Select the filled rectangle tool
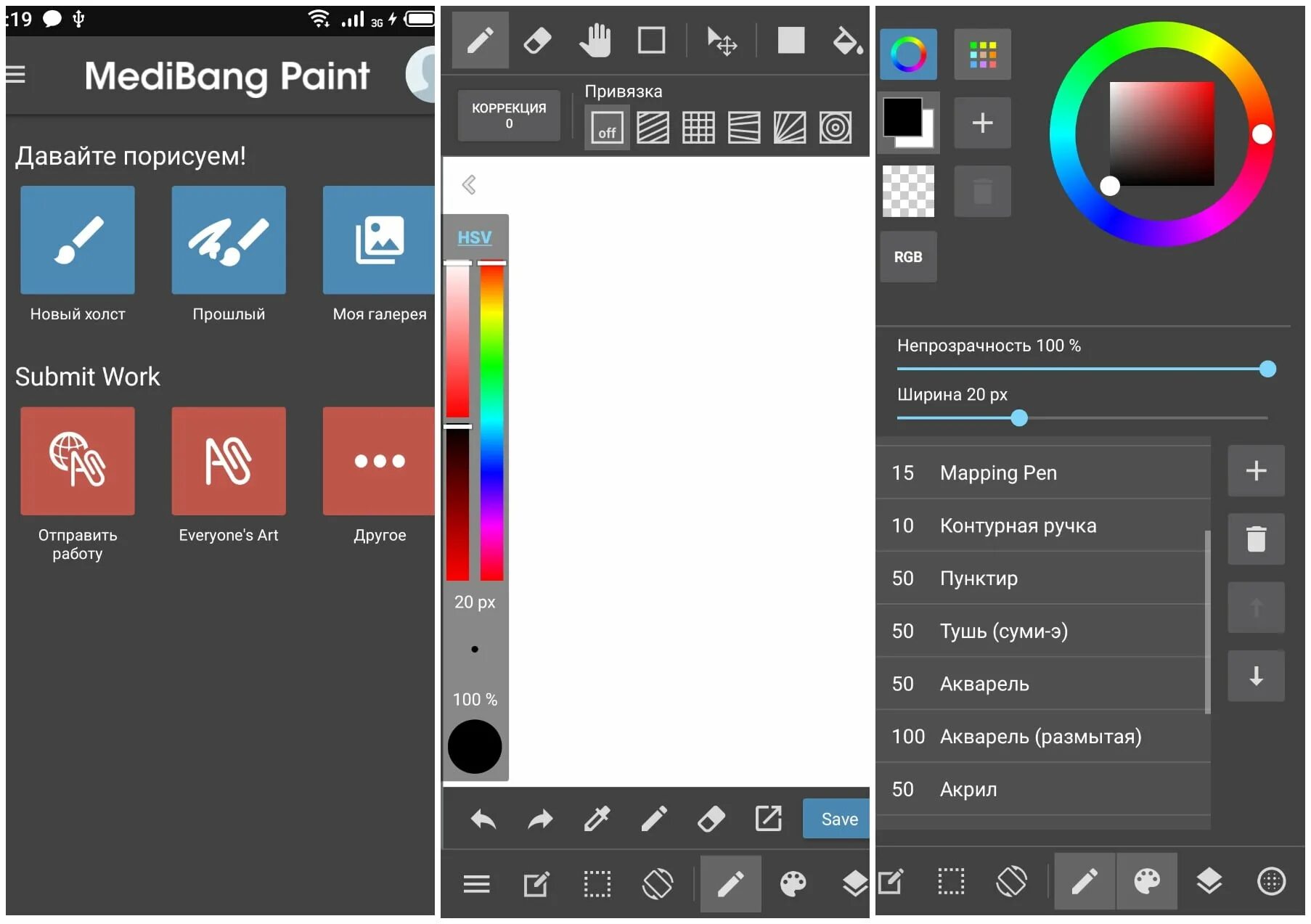The height and width of the screenshot is (924, 1311). click(791, 40)
